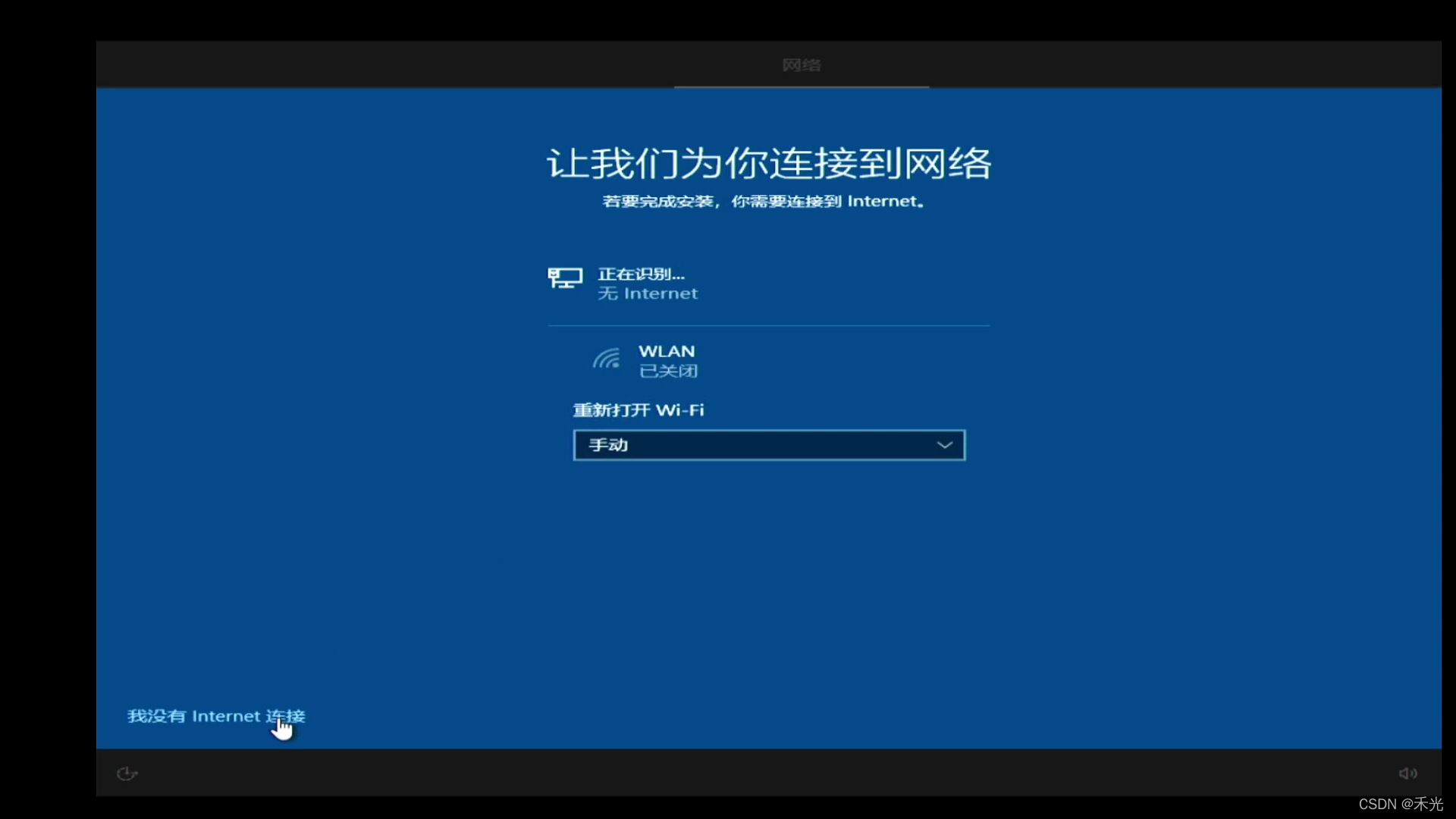Select the WLAN 已关闭 entry

point(768,361)
